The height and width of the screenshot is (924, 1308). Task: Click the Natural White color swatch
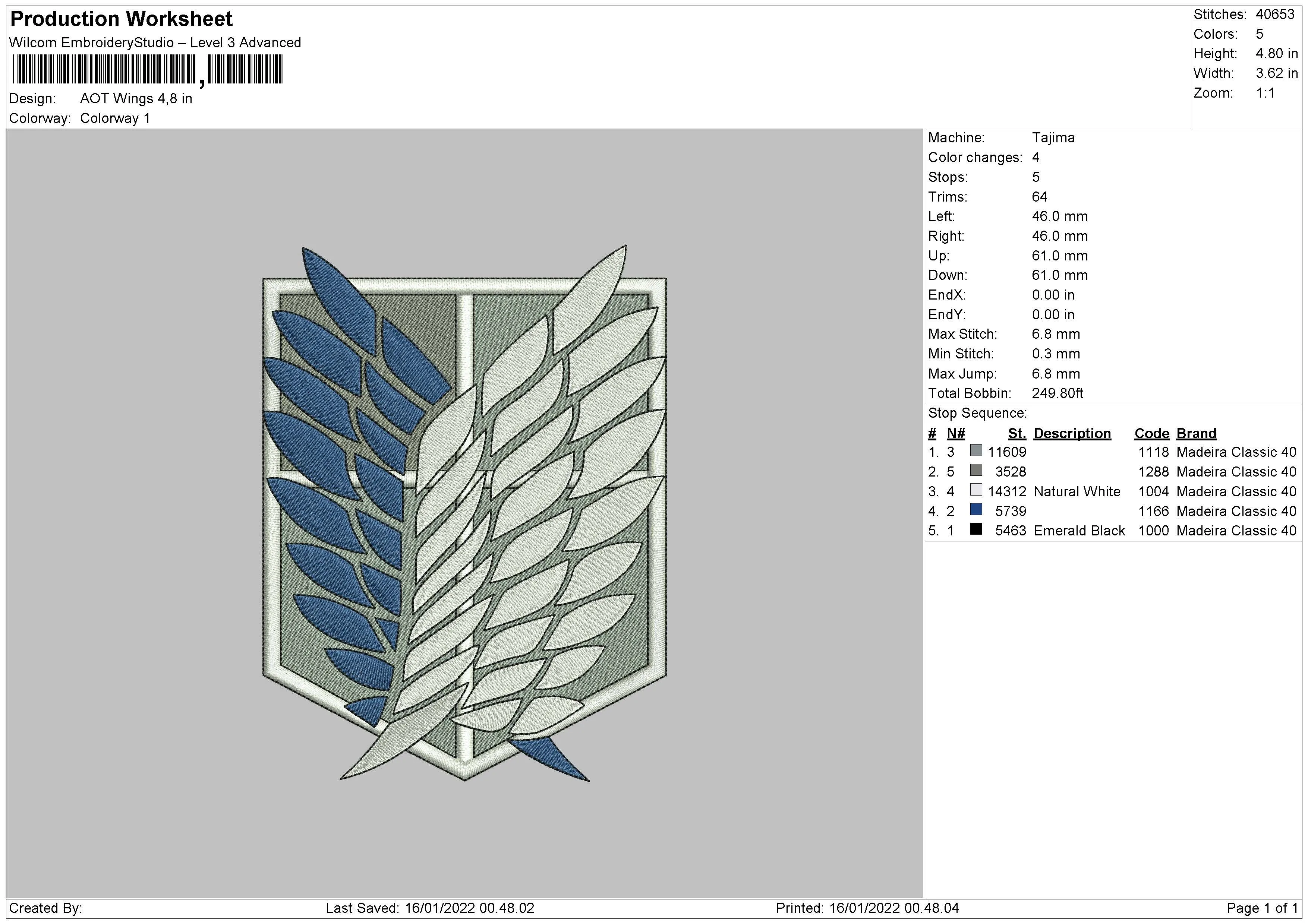point(976,490)
